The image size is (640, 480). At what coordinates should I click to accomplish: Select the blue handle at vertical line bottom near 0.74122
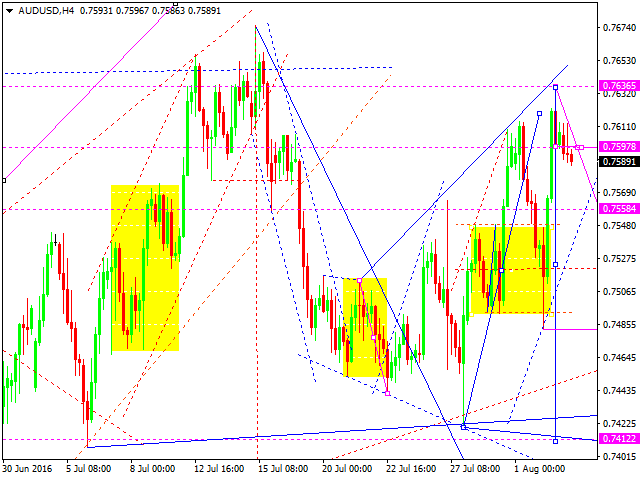(x=556, y=441)
